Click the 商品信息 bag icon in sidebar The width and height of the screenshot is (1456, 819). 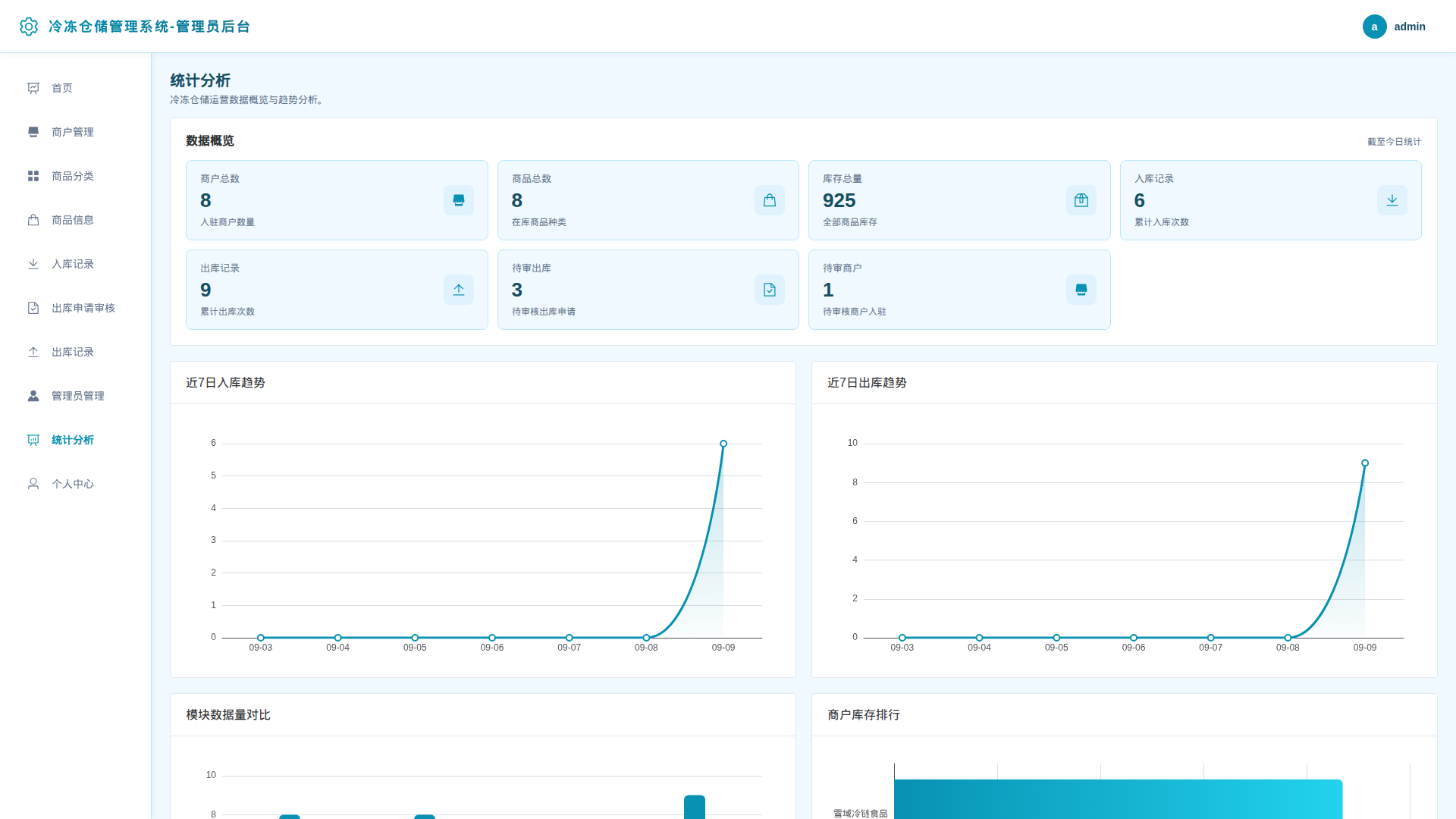(33, 220)
